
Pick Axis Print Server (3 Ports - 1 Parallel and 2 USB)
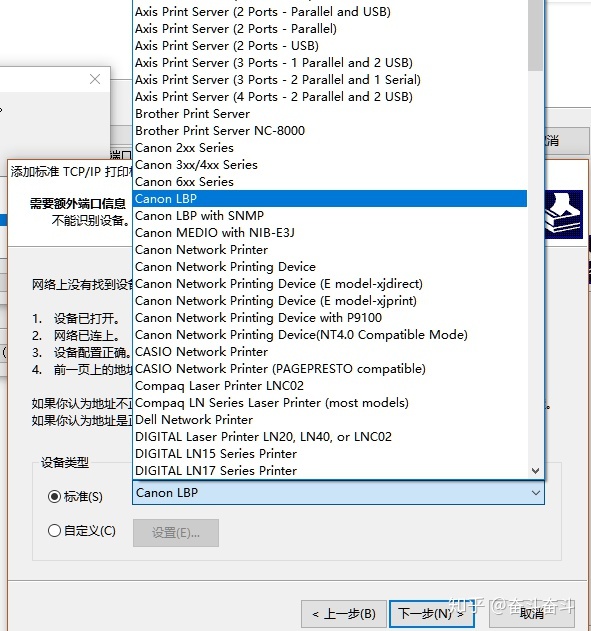[x=330, y=63]
